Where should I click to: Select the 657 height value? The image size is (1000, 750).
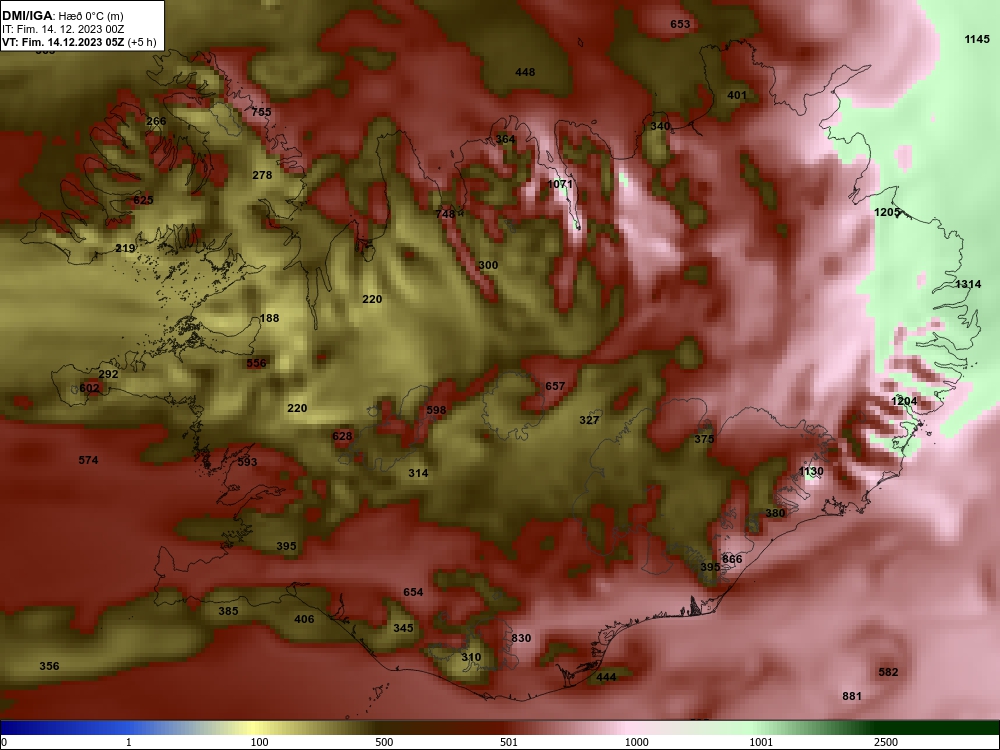click(555, 386)
